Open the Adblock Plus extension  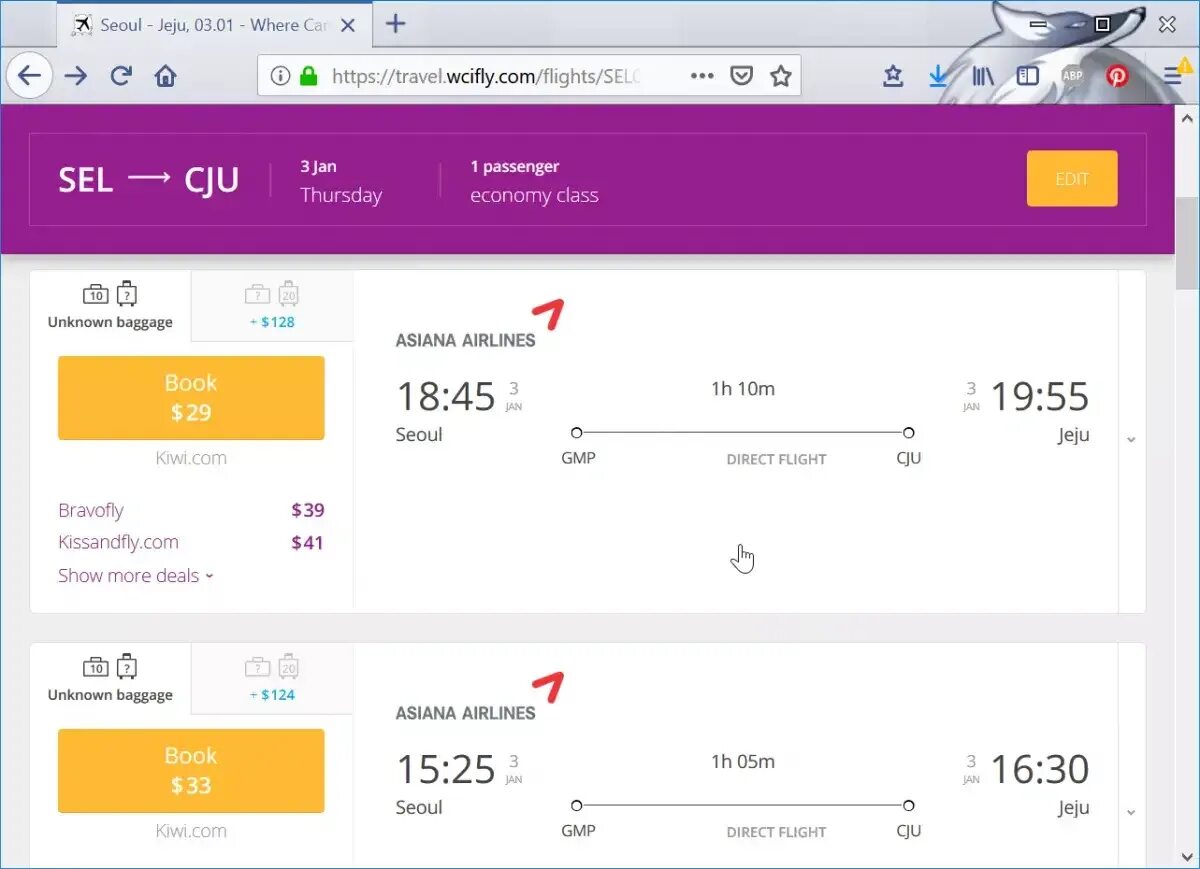coord(1072,76)
